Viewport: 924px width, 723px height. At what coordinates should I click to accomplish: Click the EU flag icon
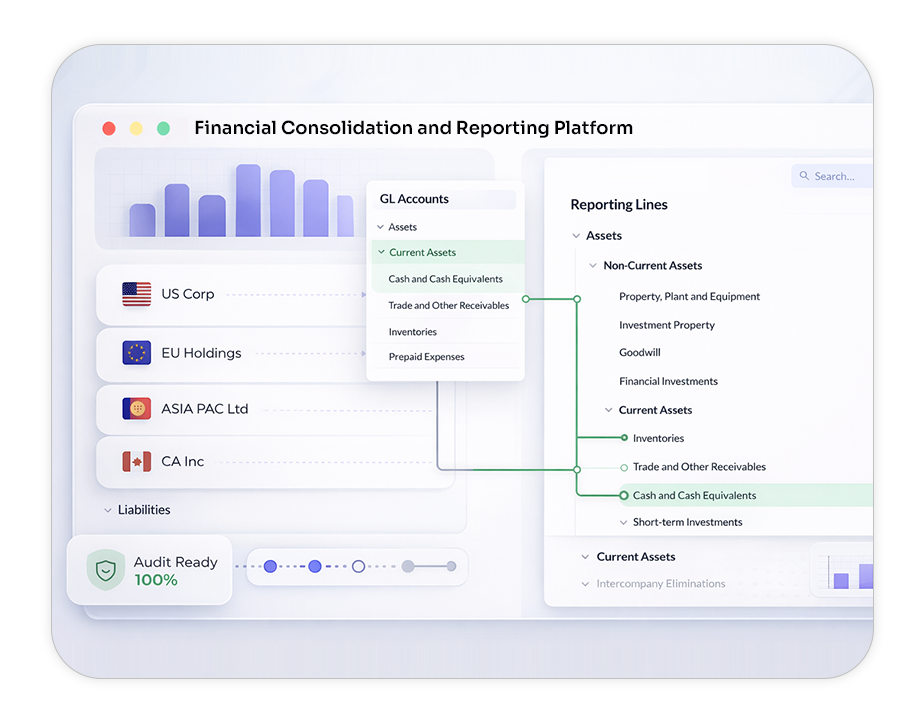coord(136,353)
